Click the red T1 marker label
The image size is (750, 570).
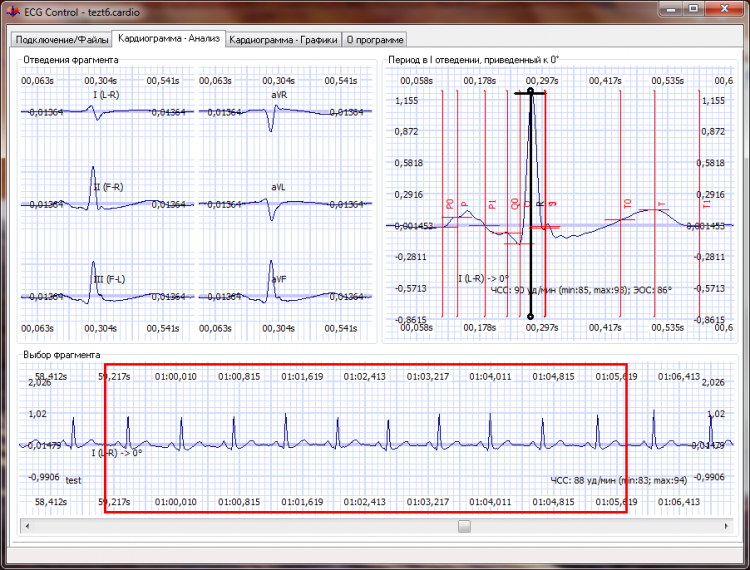click(x=706, y=203)
